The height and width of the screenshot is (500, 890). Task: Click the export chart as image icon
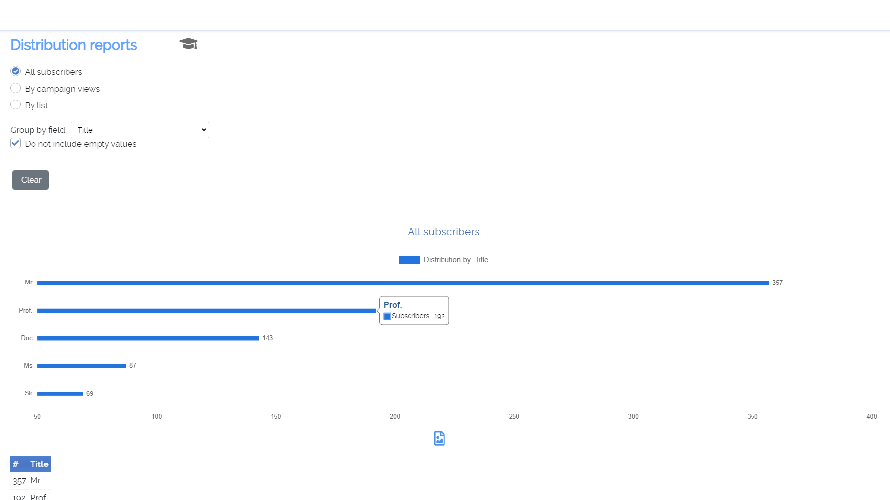click(x=439, y=438)
